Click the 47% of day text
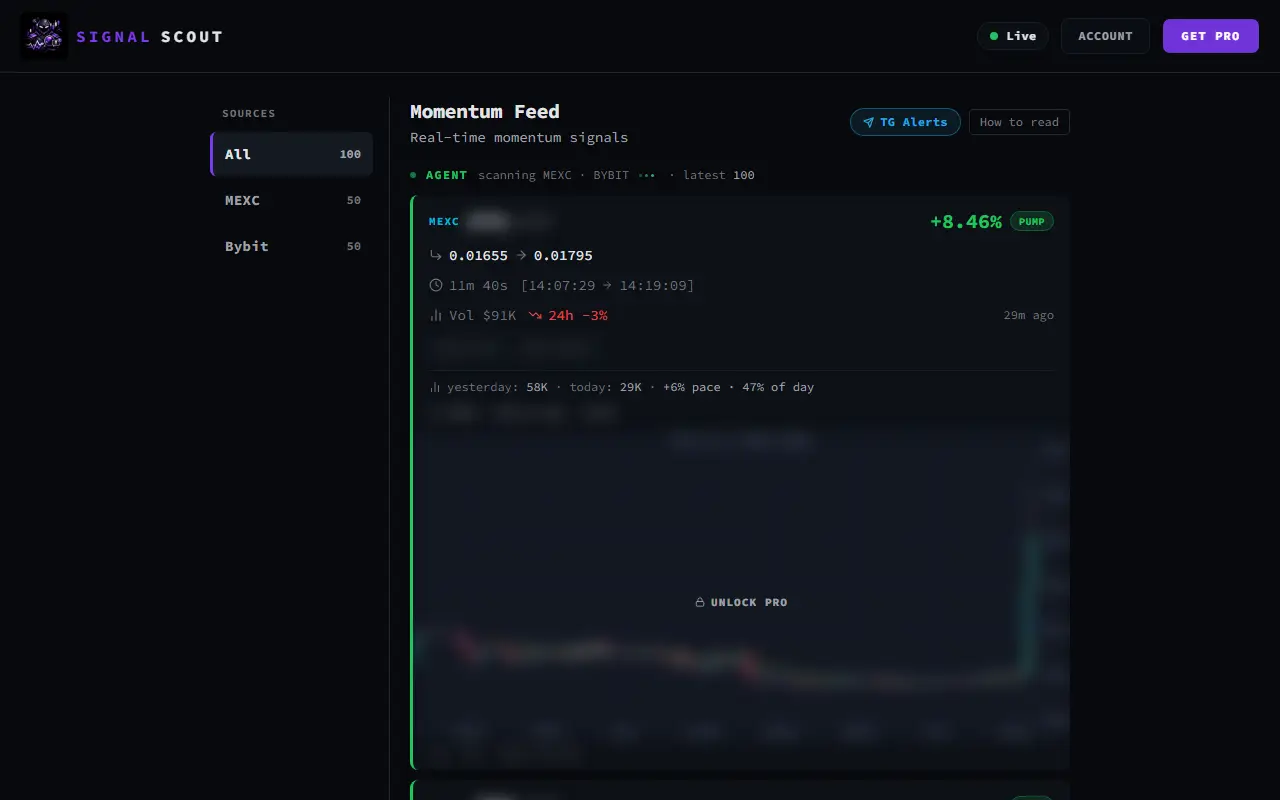 (778, 387)
